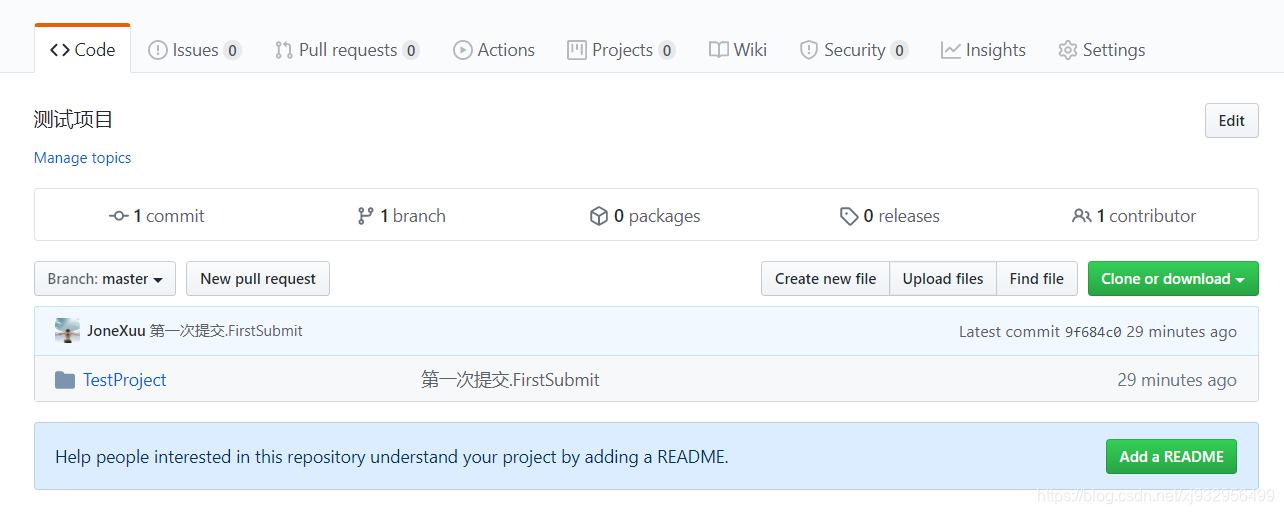Open the TestProject folder

click(x=125, y=380)
